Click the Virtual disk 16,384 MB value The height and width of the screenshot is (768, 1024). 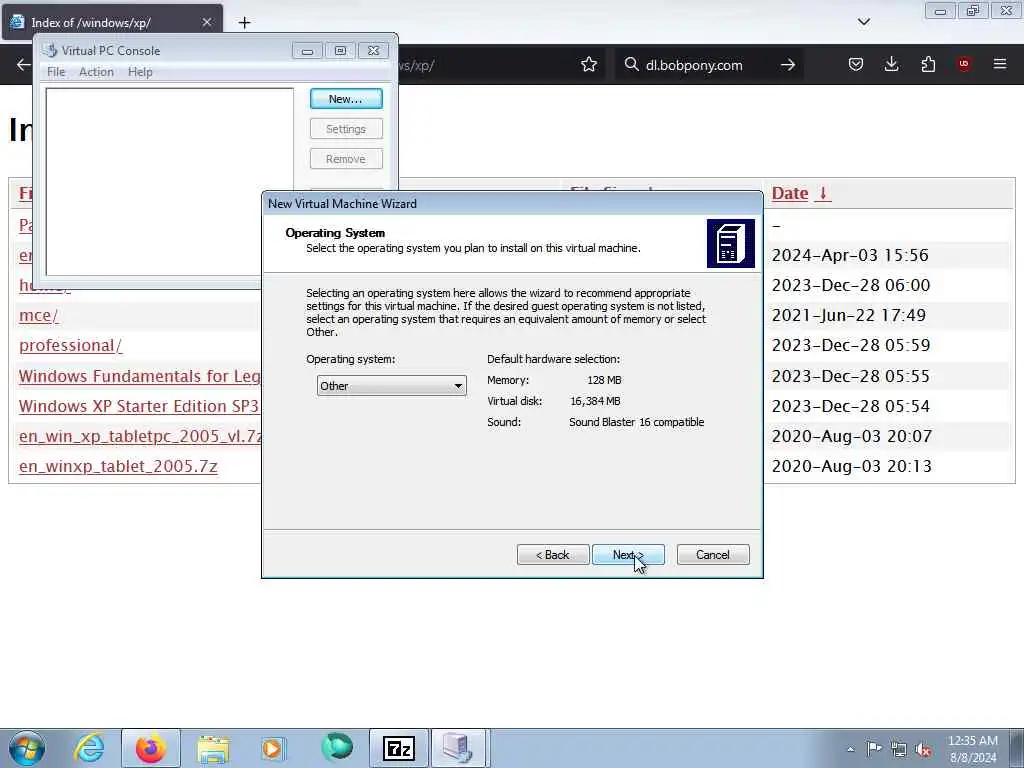595,401
